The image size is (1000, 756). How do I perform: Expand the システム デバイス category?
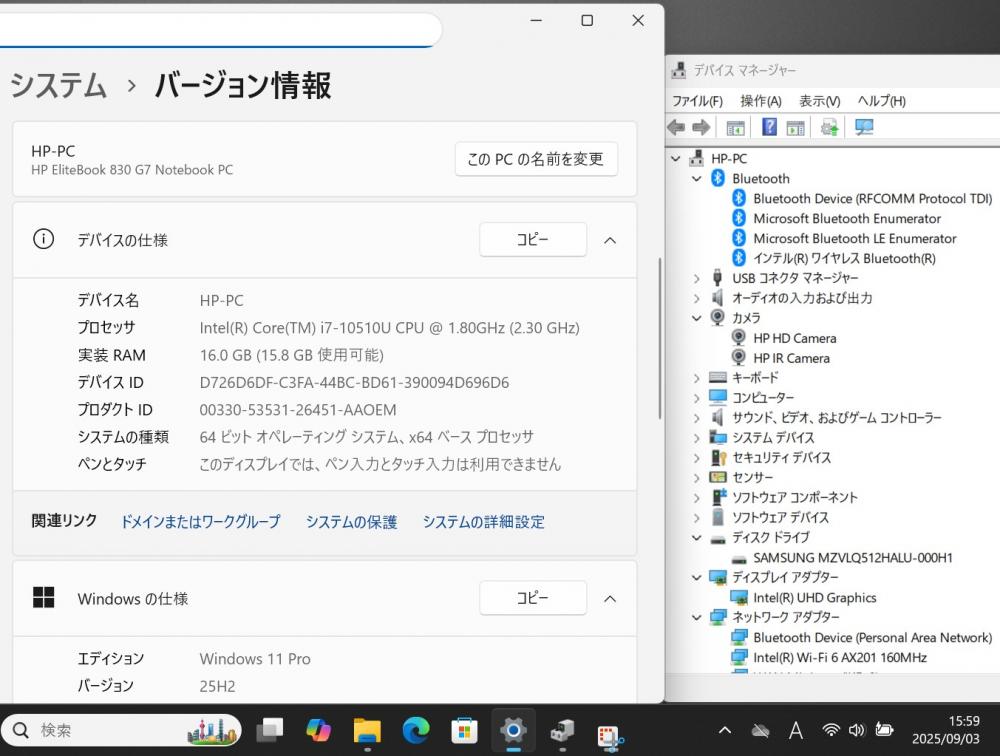click(x=696, y=438)
